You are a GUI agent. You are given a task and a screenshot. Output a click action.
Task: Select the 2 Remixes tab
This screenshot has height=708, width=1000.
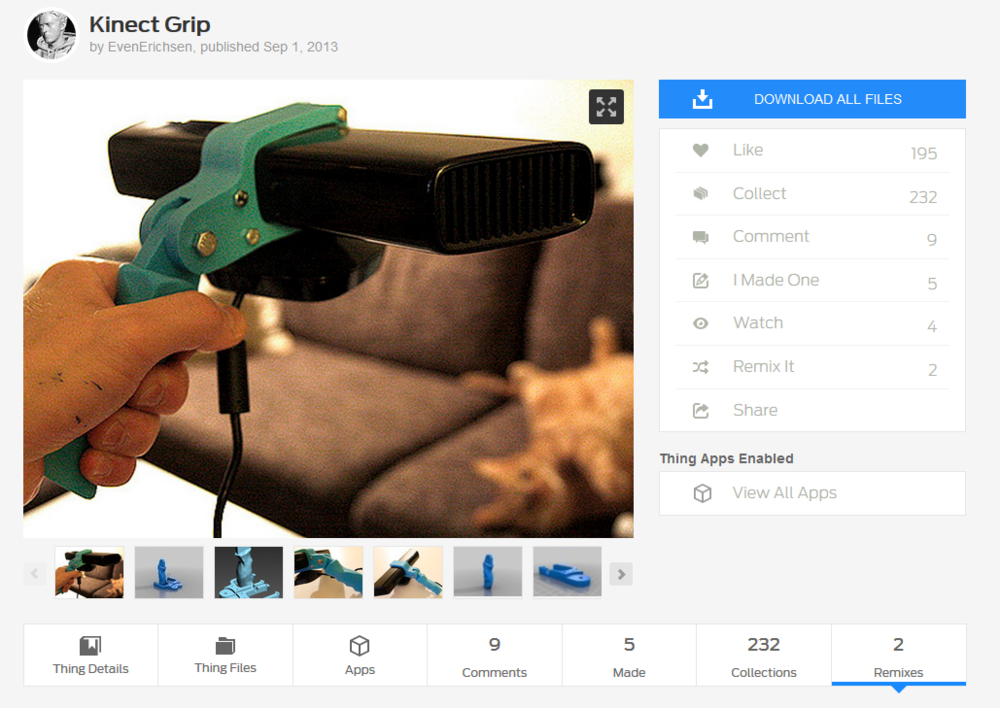pyautogui.click(x=899, y=655)
